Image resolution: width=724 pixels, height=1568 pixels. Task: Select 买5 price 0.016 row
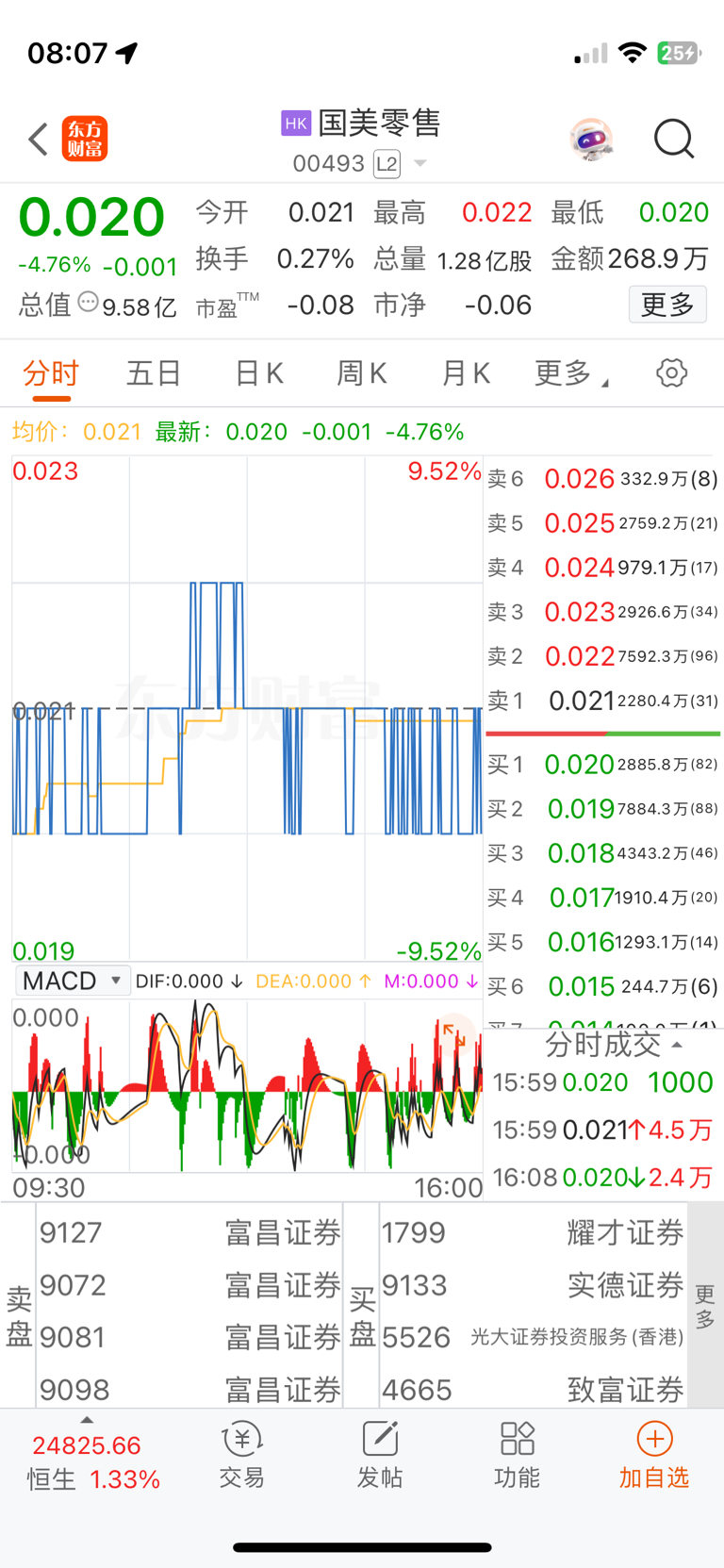(x=602, y=942)
